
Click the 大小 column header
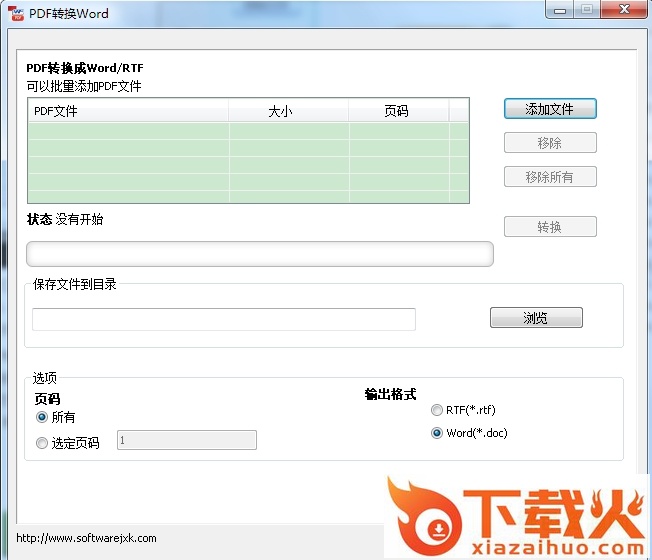[x=289, y=111]
